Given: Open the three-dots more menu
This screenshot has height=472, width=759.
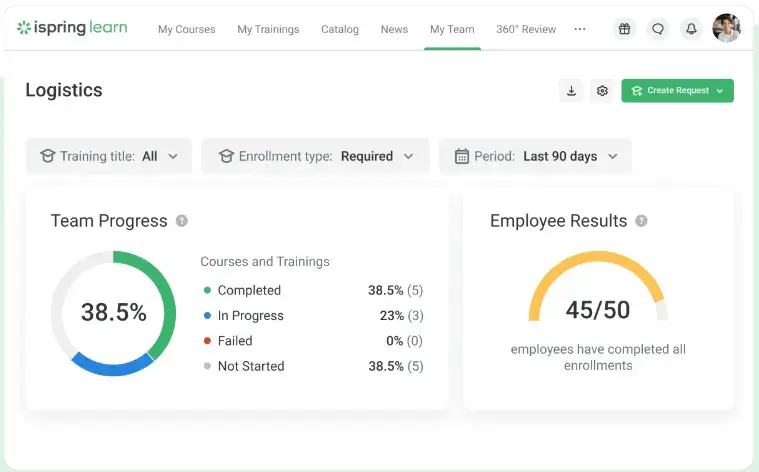Looking at the screenshot, I should (x=580, y=29).
